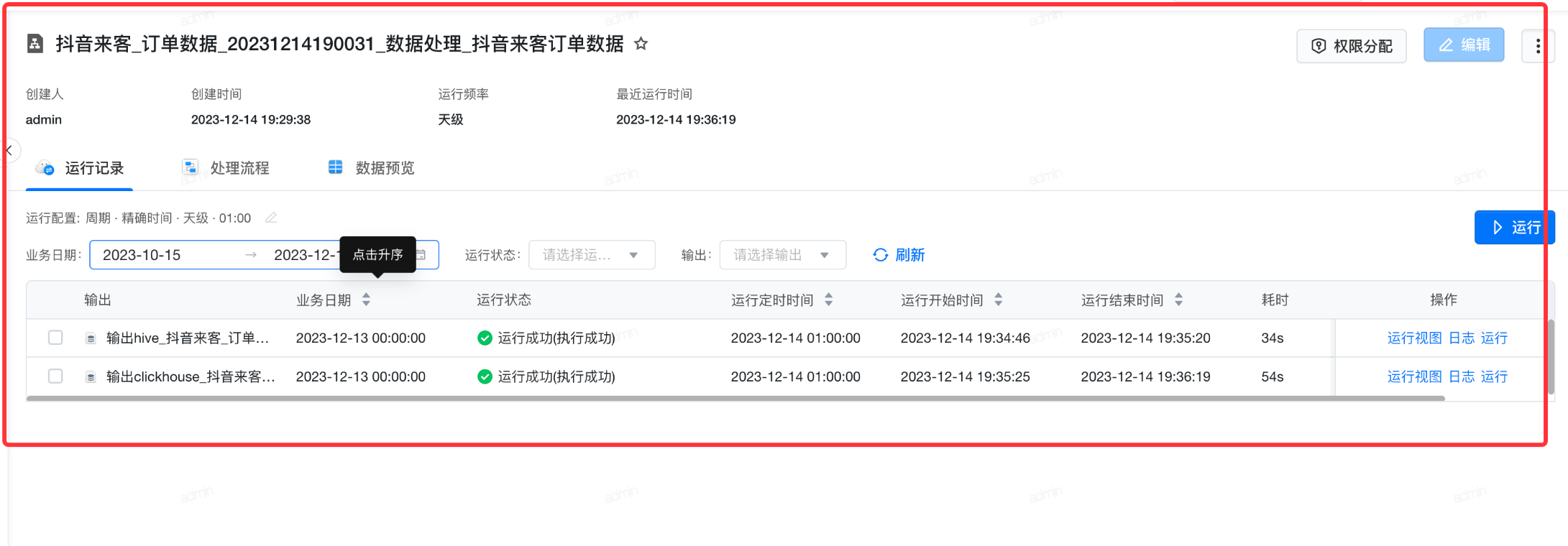Edit the run configuration pencil icon
This screenshot has height=546, width=1568.
271,218
